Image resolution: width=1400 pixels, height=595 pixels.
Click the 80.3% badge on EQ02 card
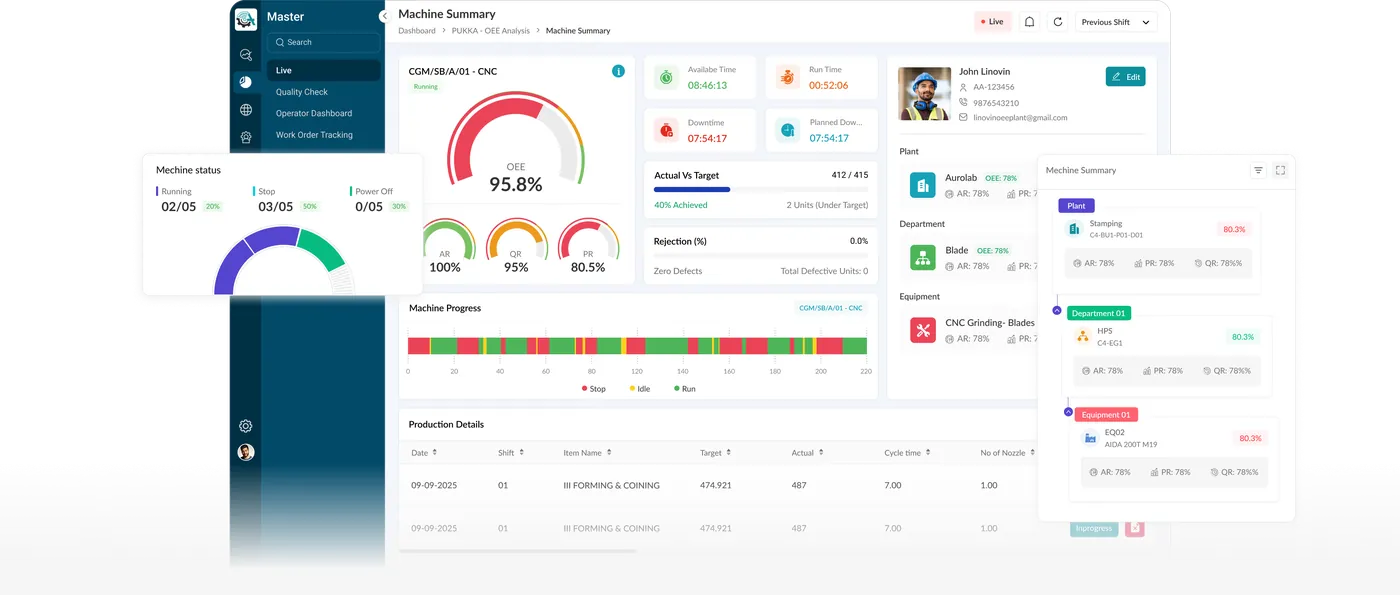coord(1250,438)
